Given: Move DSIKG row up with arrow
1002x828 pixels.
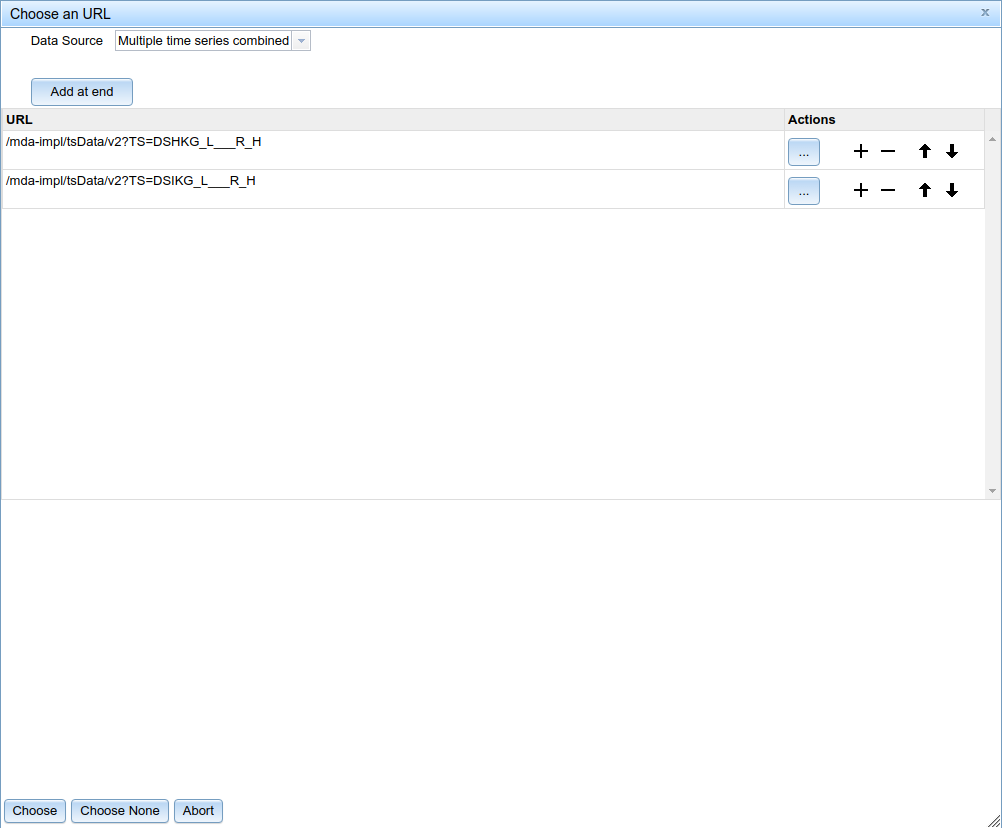Looking at the screenshot, I should coord(925,191).
